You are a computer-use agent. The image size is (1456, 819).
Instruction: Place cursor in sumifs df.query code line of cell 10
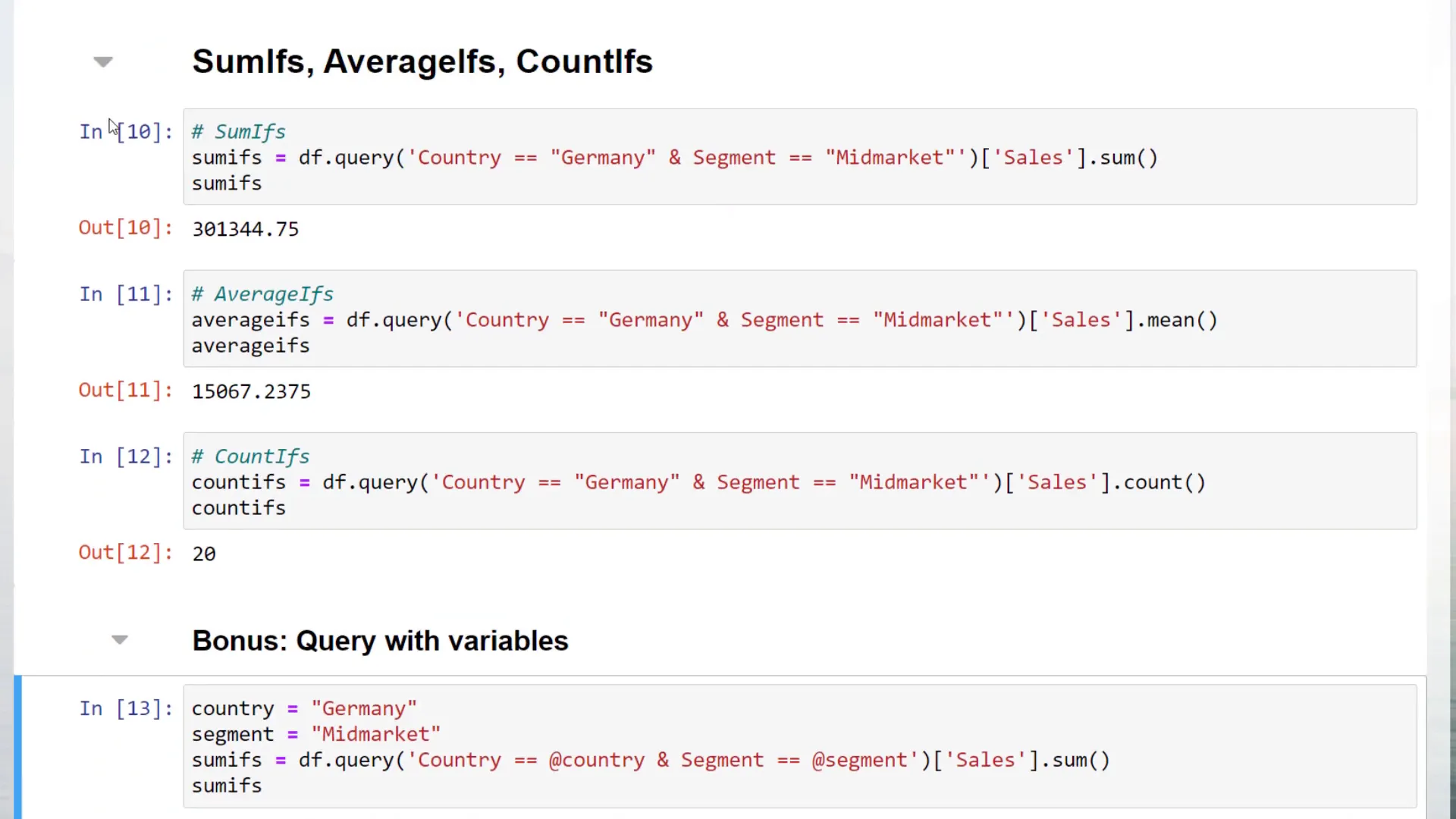pyautogui.click(x=675, y=158)
